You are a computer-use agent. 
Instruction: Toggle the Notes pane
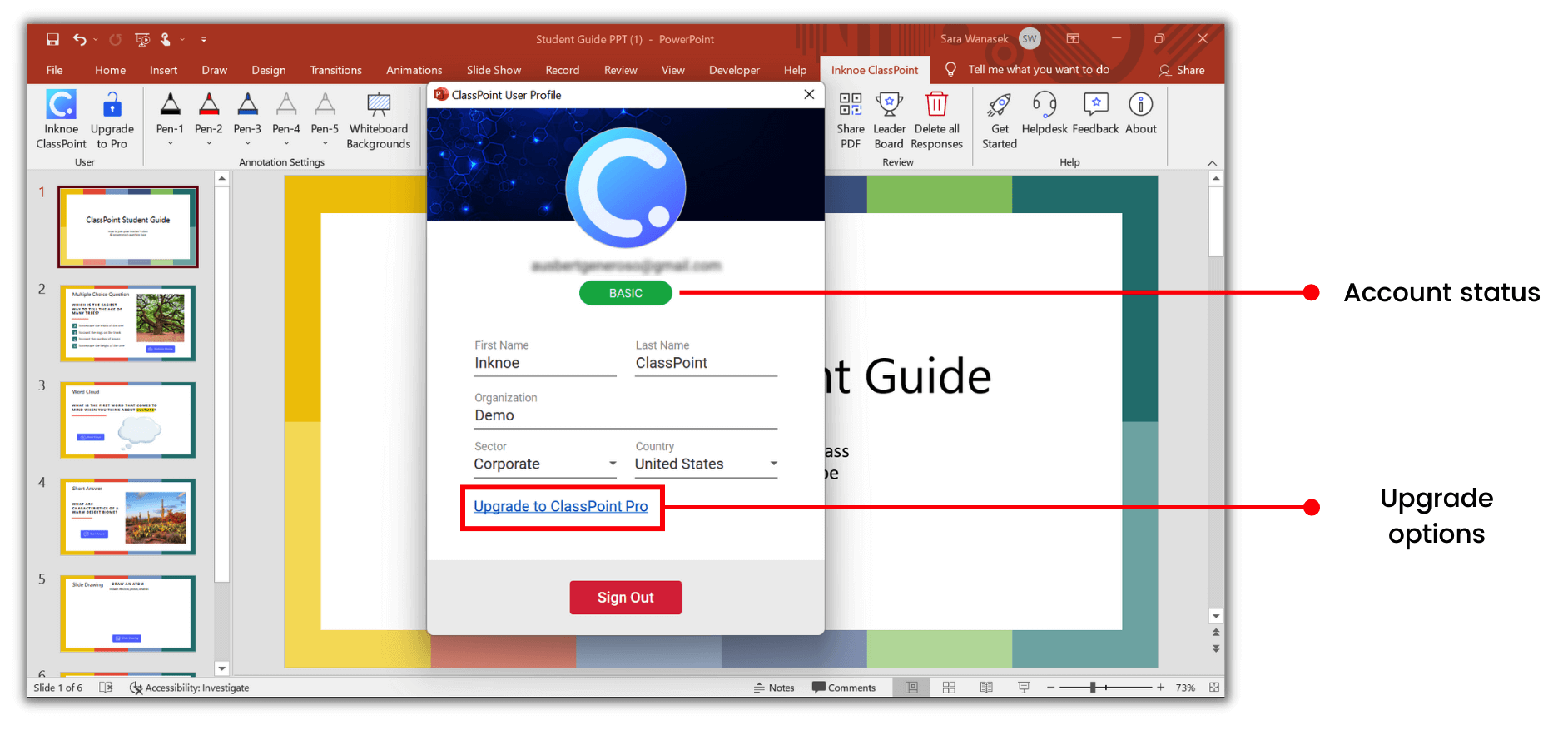click(x=774, y=688)
